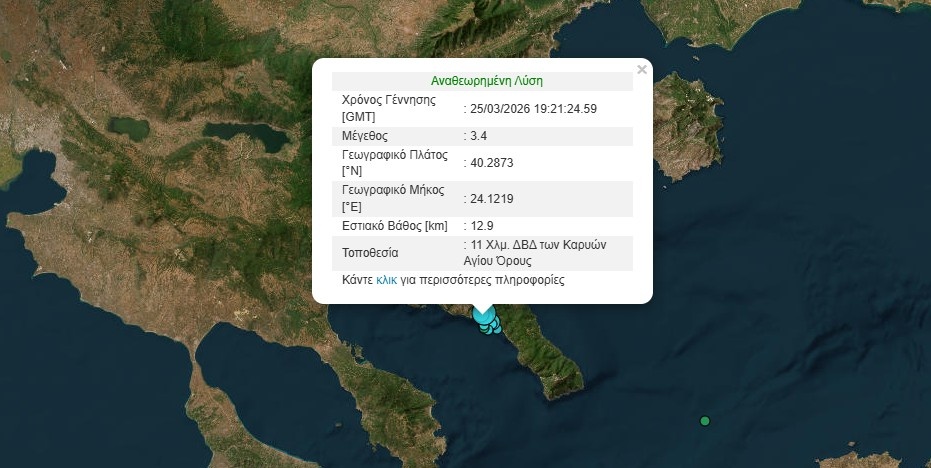Click the longitude value 24.1219
This screenshot has width=931, height=468.
click(491, 198)
